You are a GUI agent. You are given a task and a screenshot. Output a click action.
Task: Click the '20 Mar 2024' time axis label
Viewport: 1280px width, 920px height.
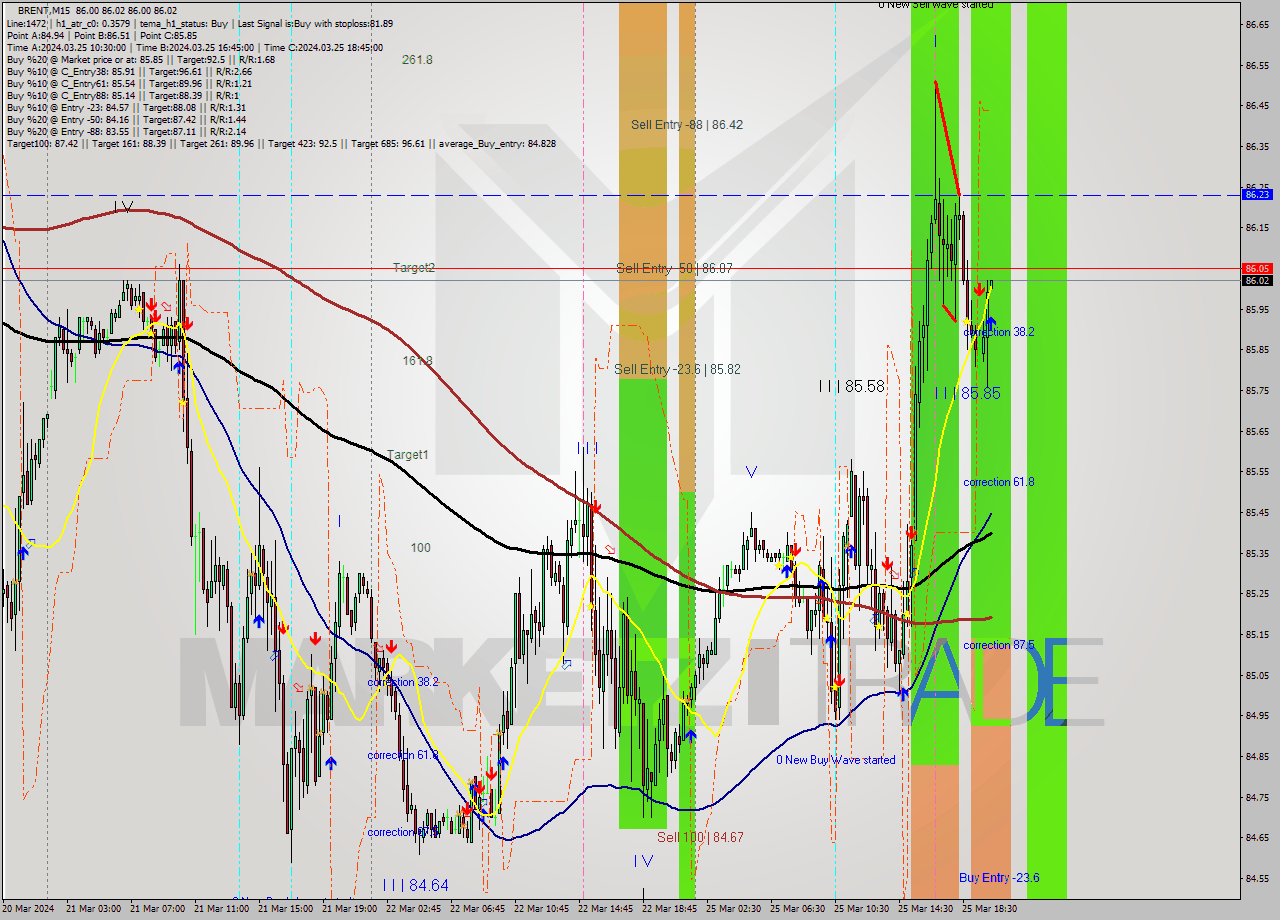pos(29,909)
